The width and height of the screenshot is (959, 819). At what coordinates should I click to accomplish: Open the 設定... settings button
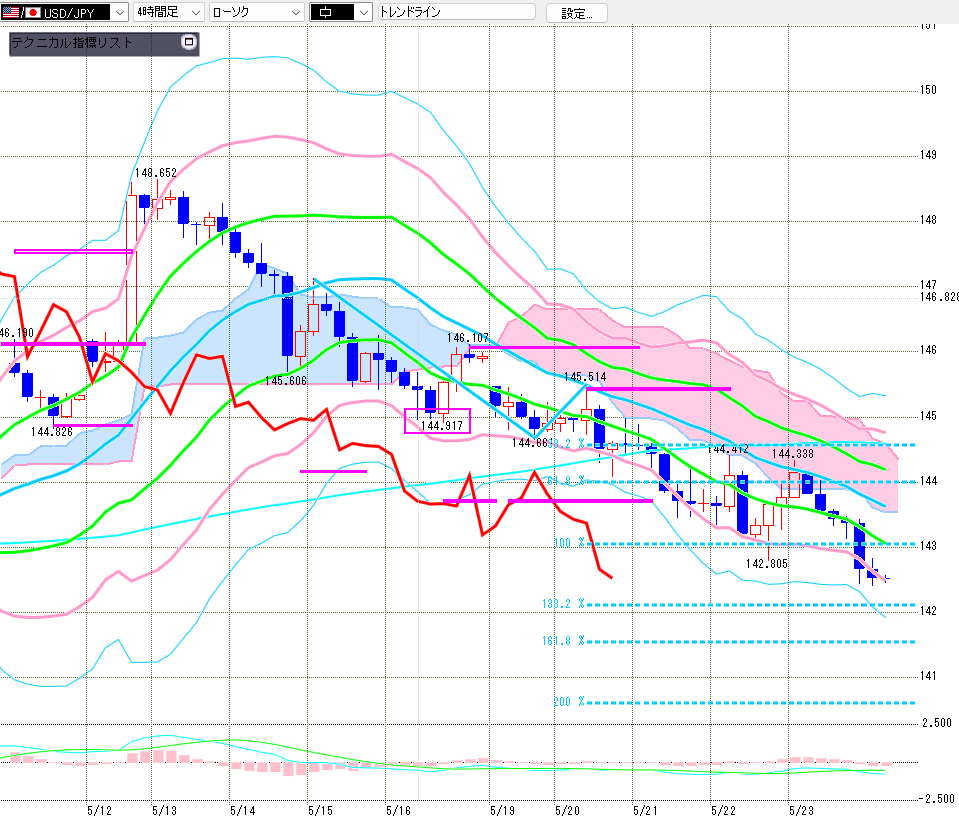point(576,13)
